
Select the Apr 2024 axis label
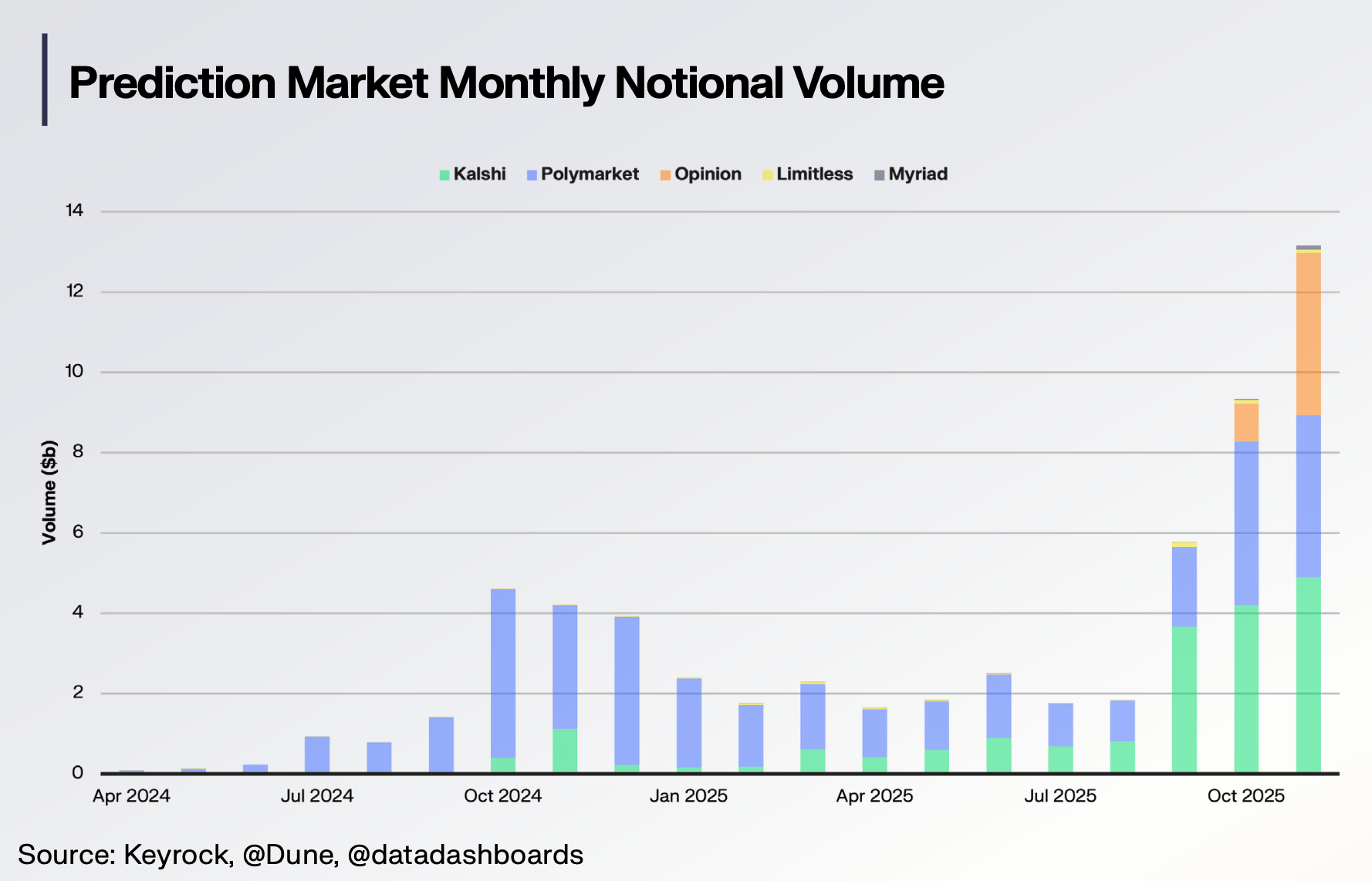click(x=132, y=795)
